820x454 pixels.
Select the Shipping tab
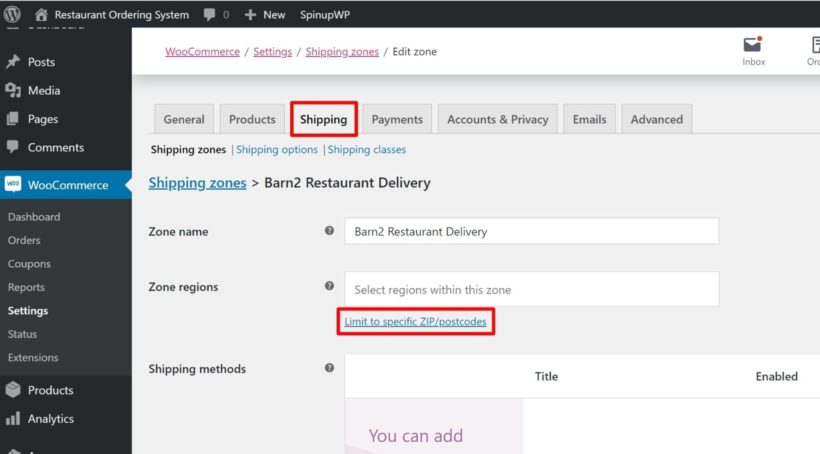[x=324, y=119]
